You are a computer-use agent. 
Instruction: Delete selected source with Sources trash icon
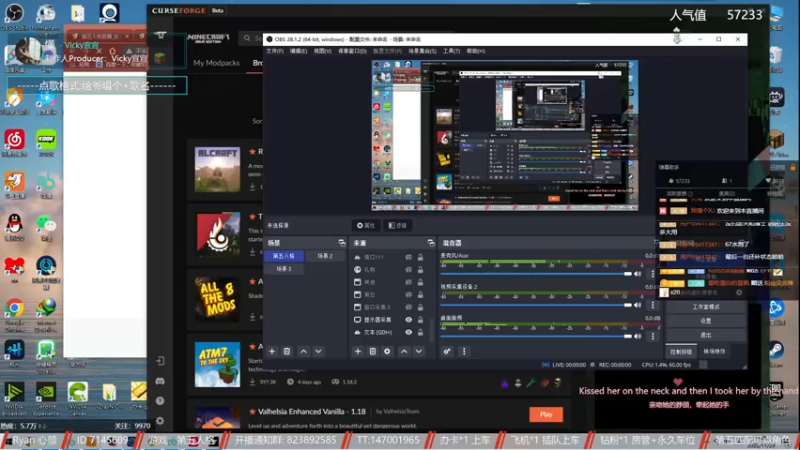click(372, 352)
